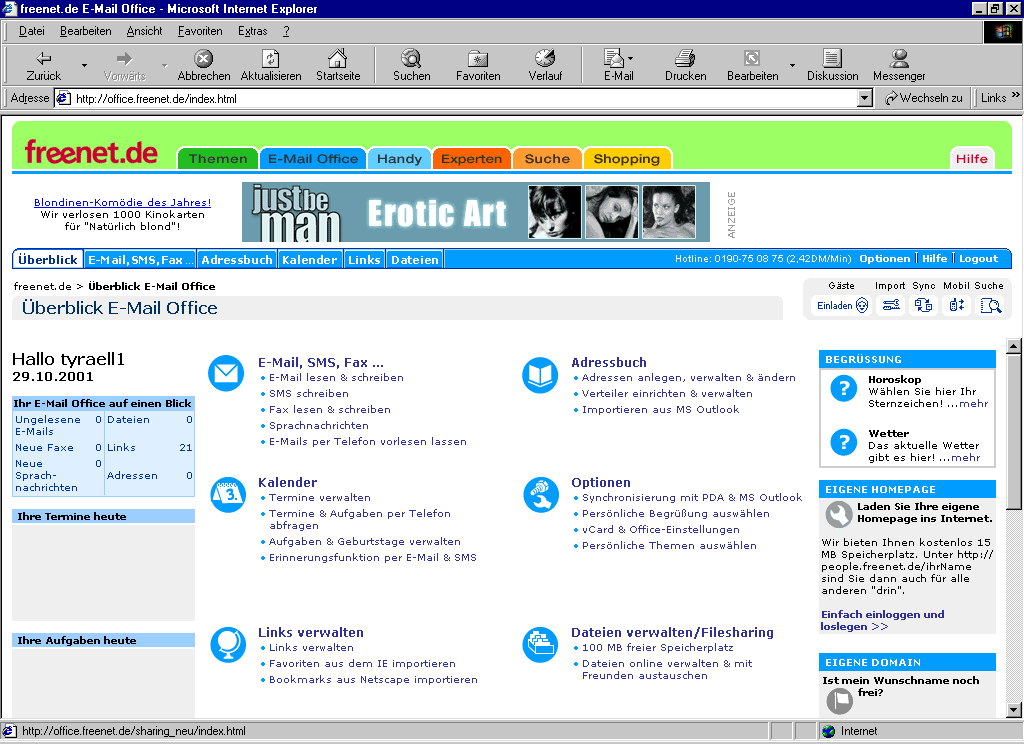Open the Adressbuch book icon
Viewport: 1024px width, 744px height.
[x=540, y=375]
